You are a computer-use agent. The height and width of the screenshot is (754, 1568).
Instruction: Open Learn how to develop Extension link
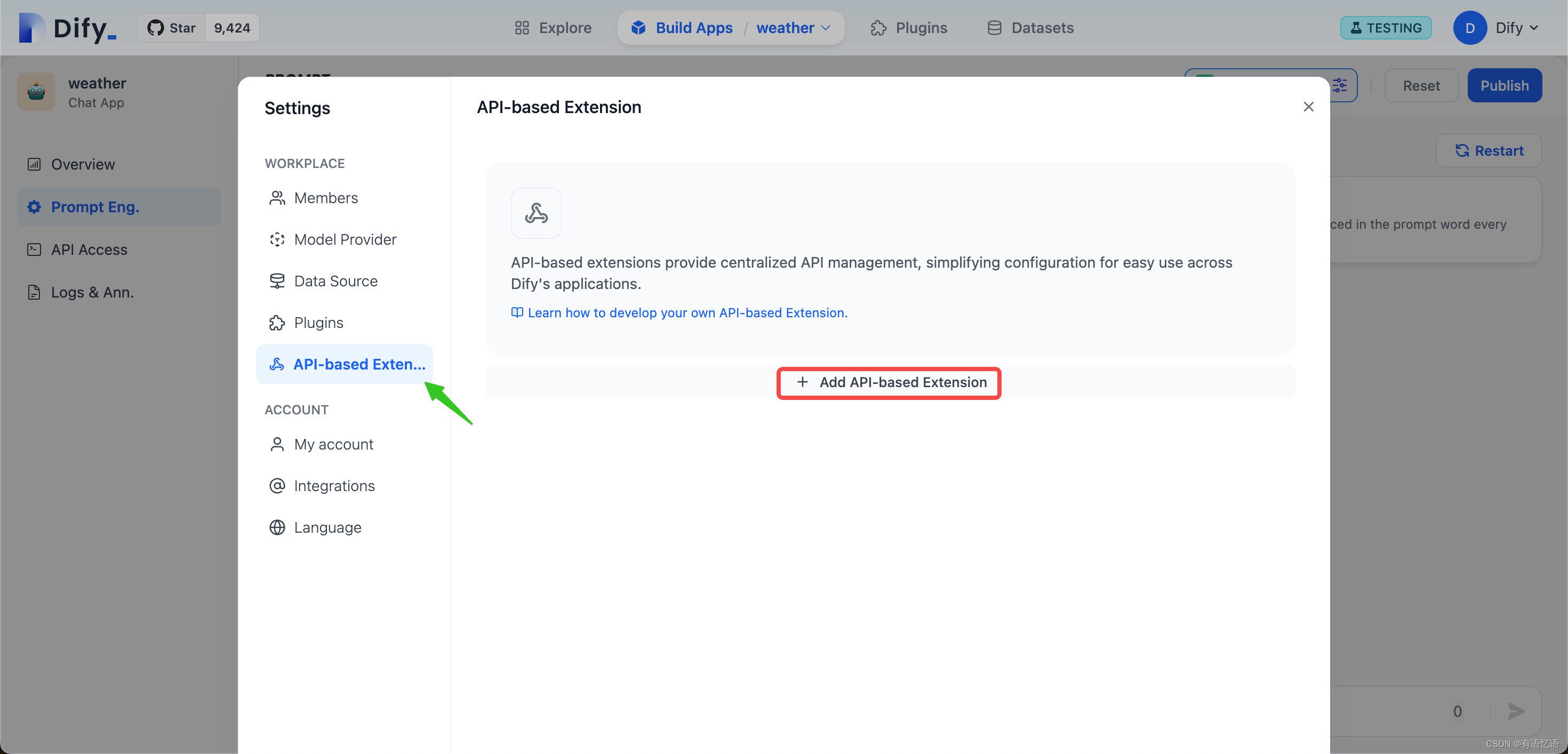click(687, 312)
